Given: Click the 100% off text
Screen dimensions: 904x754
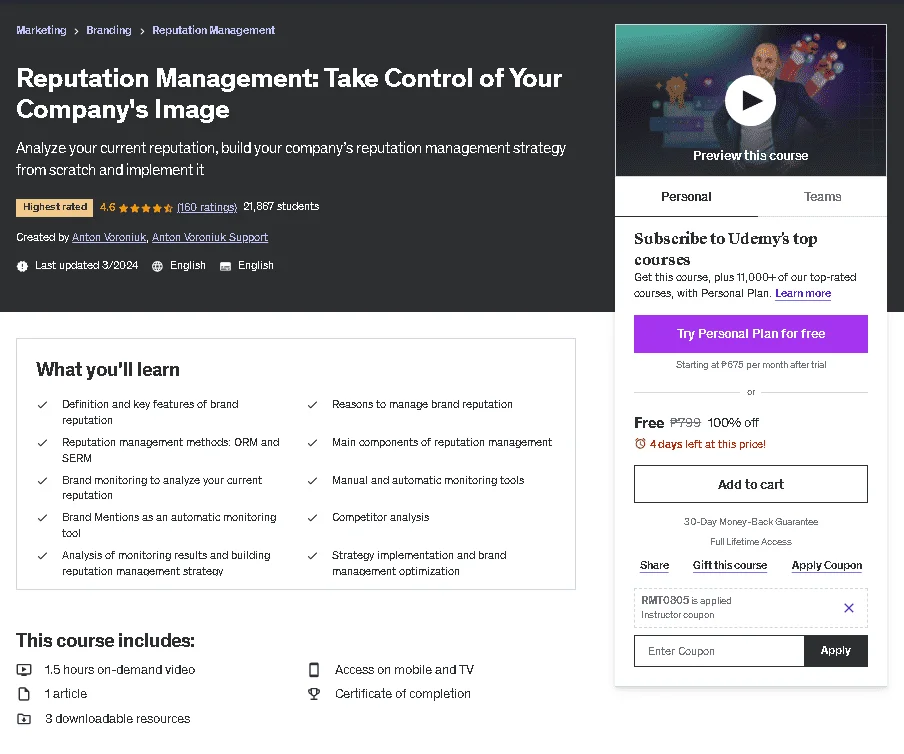Looking at the screenshot, I should tap(733, 423).
